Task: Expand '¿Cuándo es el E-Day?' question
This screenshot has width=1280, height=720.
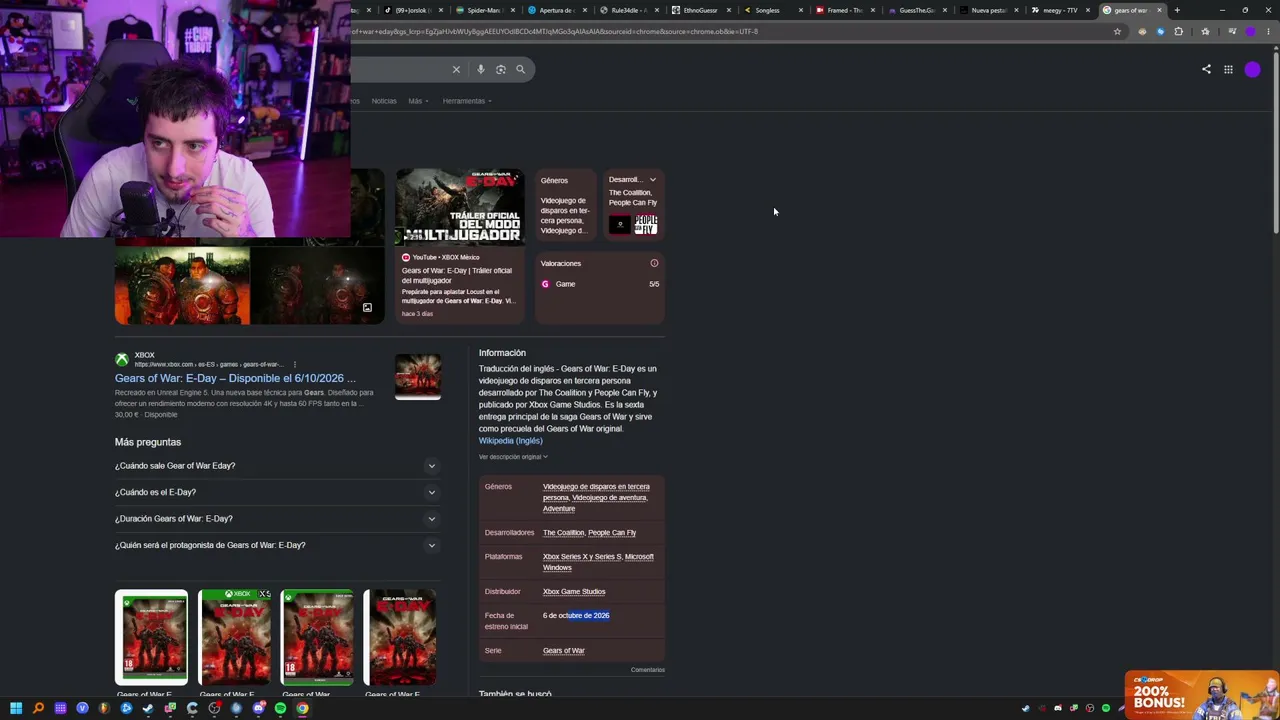Action: click(x=277, y=492)
